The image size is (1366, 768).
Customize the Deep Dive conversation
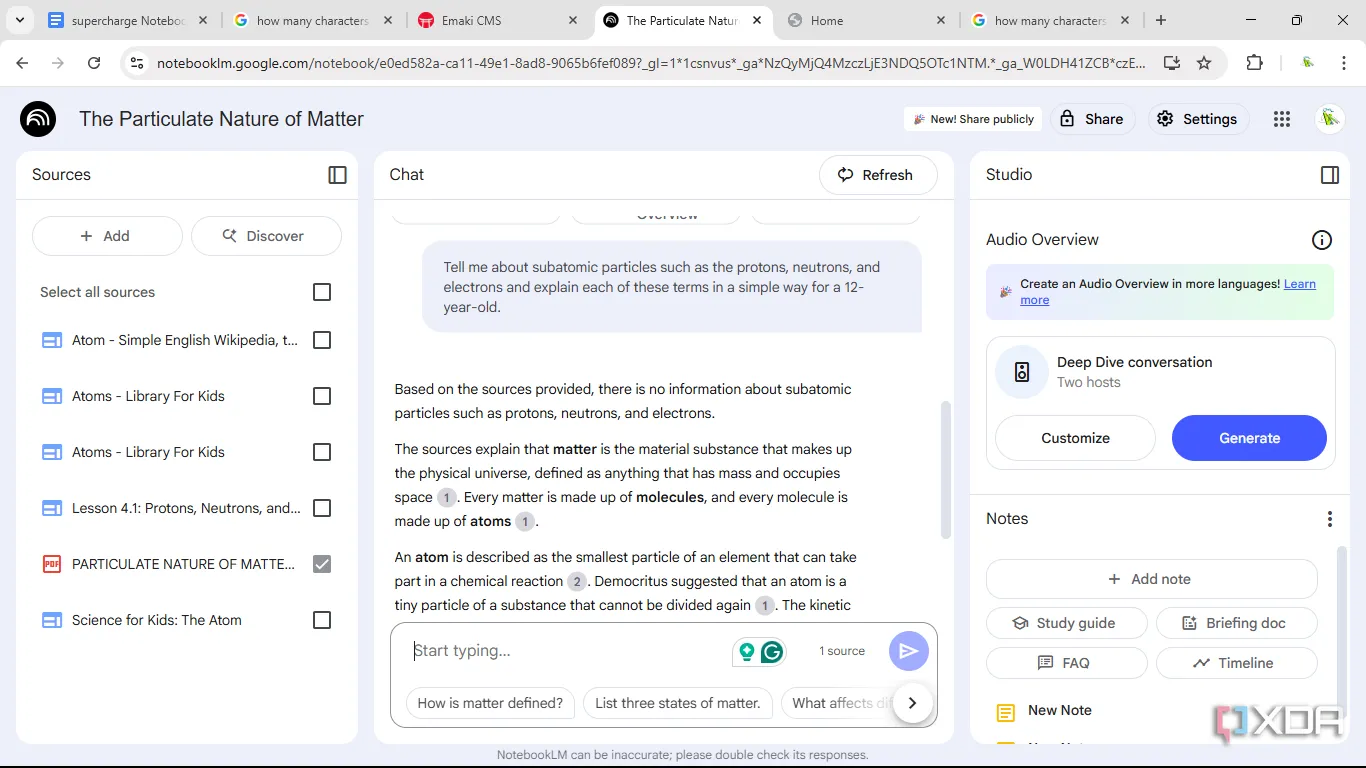point(1075,438)
